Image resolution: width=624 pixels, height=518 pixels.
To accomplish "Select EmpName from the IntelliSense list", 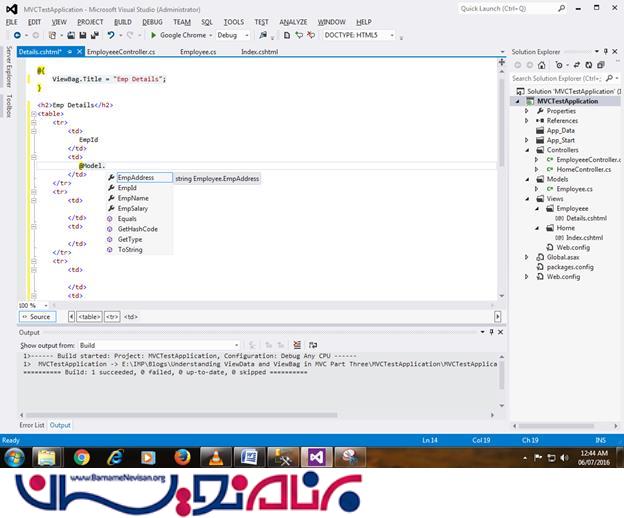I will click(132, 198).
